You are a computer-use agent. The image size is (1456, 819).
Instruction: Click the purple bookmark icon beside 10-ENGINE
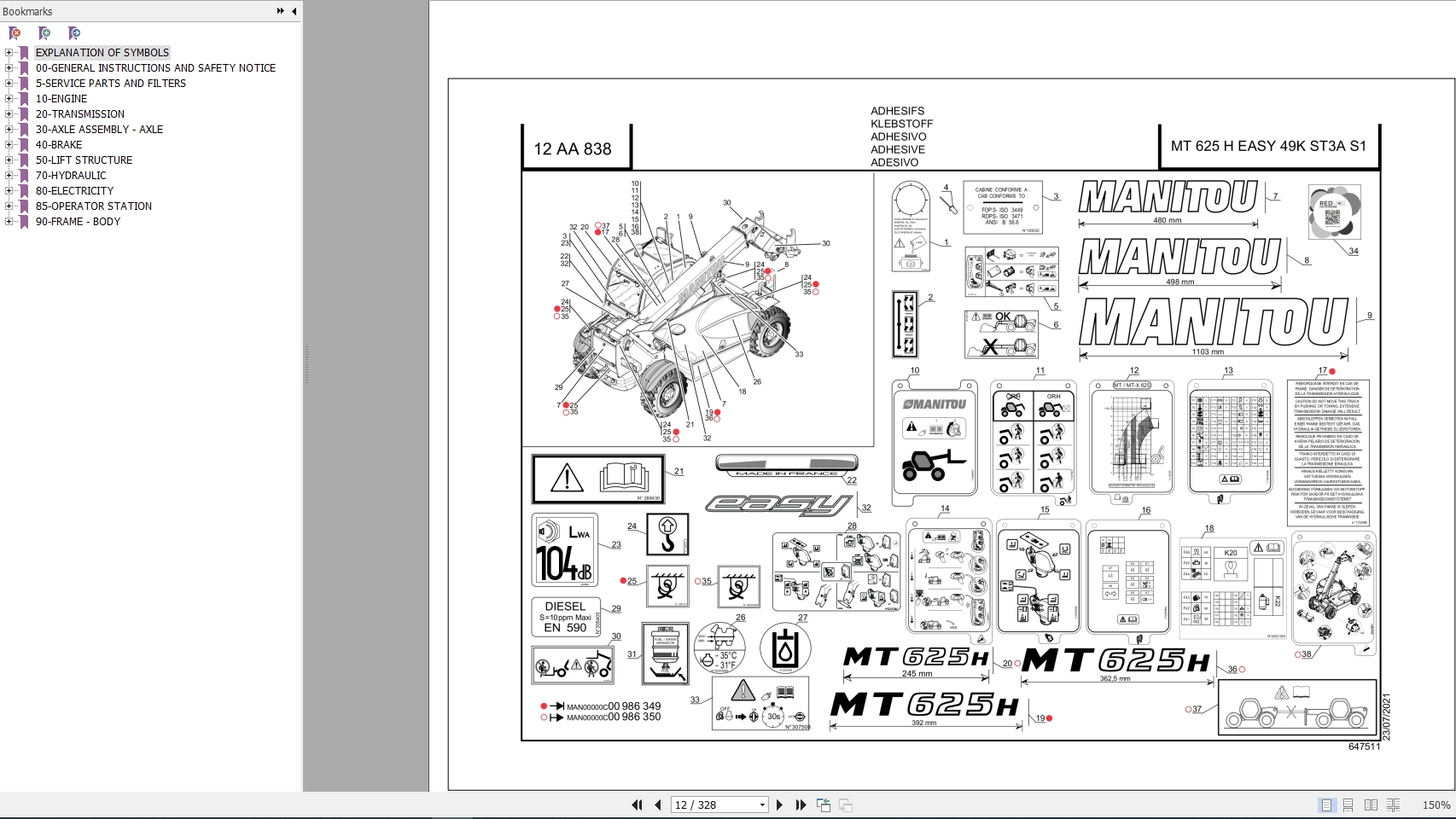click(25, 99)
